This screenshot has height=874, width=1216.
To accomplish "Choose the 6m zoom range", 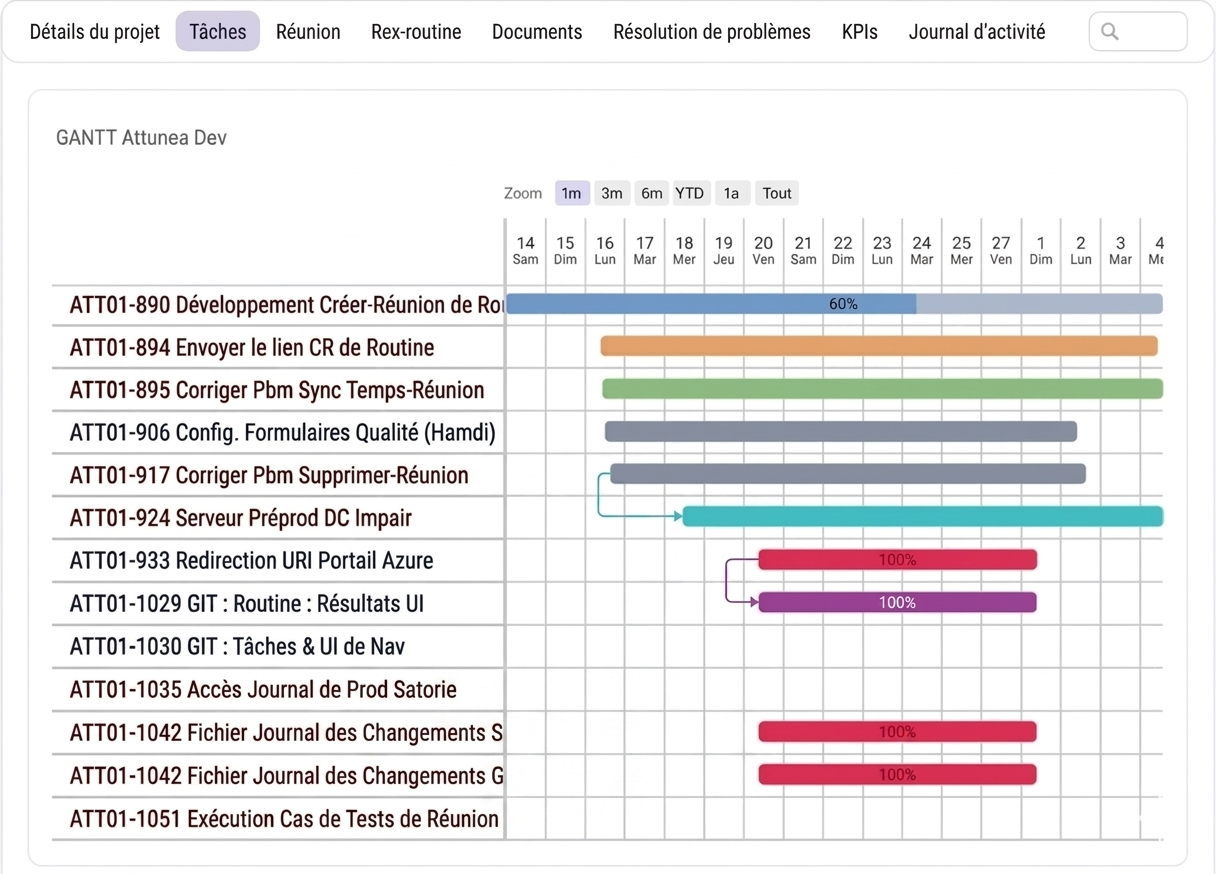I will (652, 193).
